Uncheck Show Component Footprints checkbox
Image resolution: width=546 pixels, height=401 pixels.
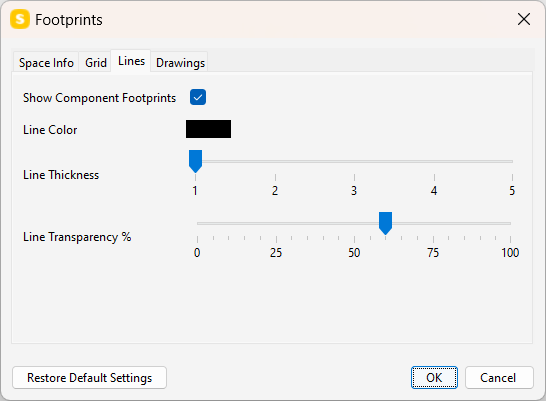tap(198, 97)
